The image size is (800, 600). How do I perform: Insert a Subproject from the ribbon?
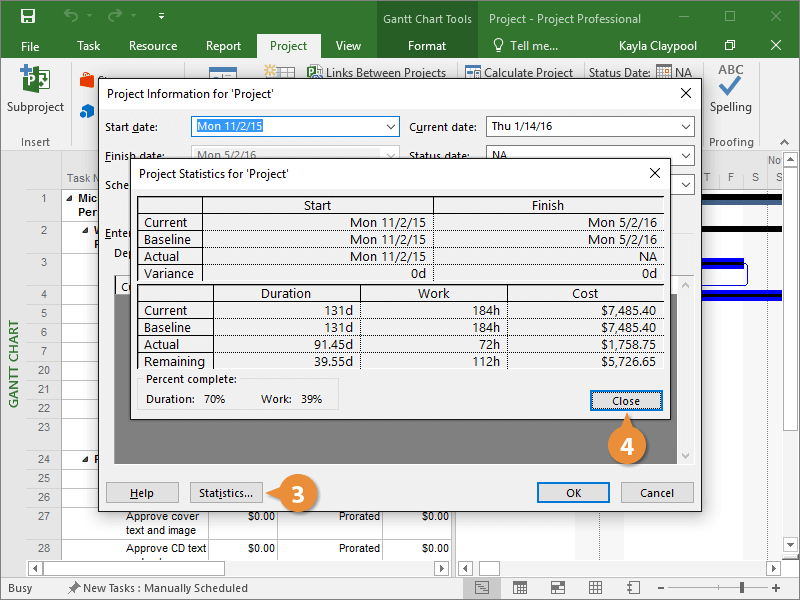coord(35,92)
